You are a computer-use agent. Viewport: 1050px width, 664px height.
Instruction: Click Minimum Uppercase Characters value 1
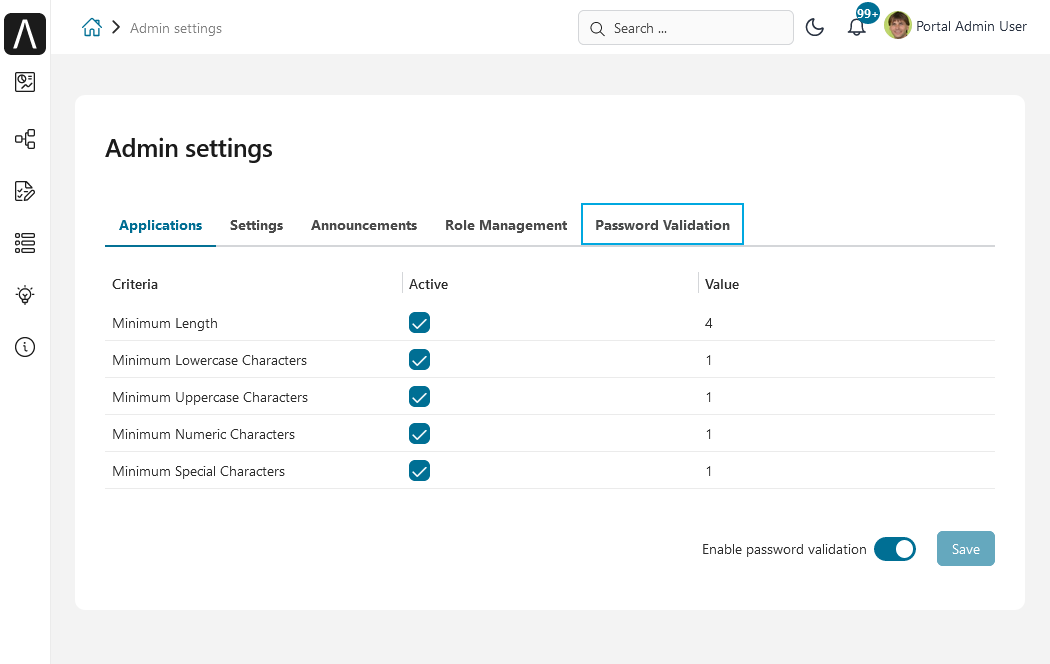[708, 397]
